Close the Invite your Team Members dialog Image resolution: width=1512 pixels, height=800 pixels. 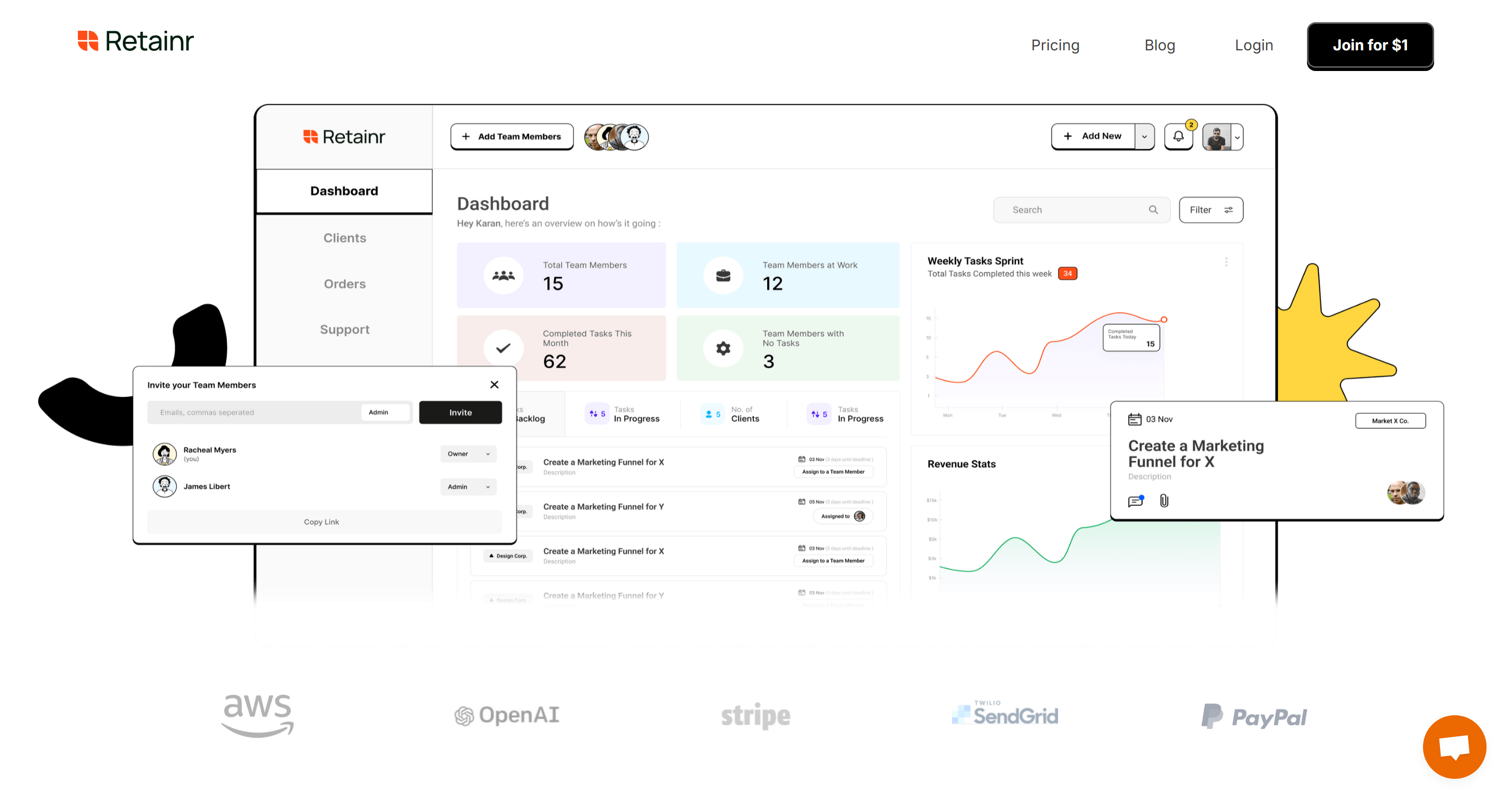point(494,385)
